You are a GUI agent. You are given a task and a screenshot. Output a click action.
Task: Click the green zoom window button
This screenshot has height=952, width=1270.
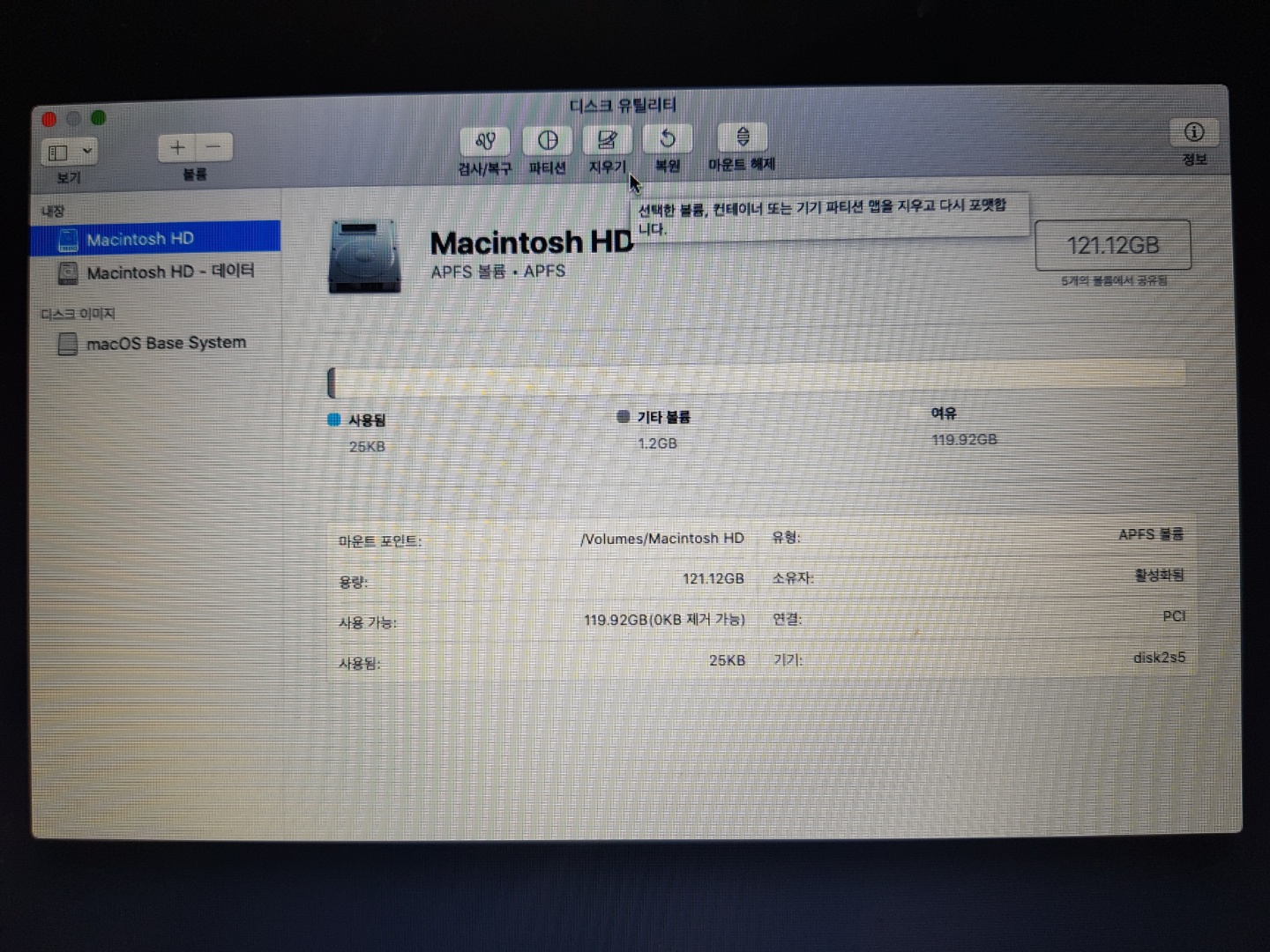point(99,117)
